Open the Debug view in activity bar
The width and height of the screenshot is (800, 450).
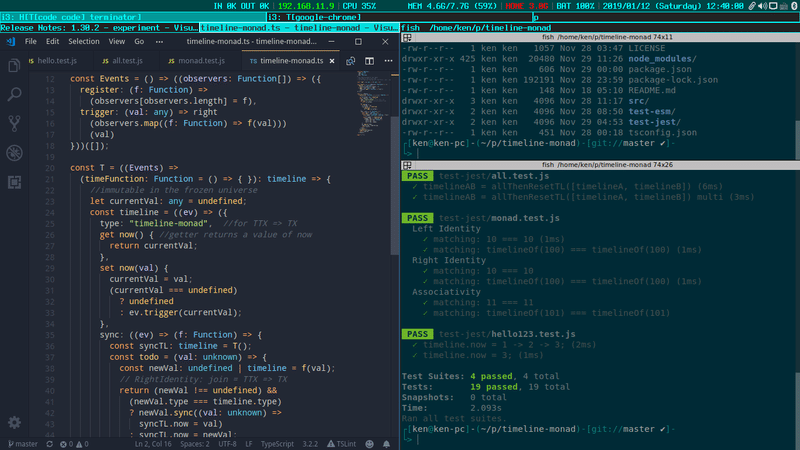14,153
